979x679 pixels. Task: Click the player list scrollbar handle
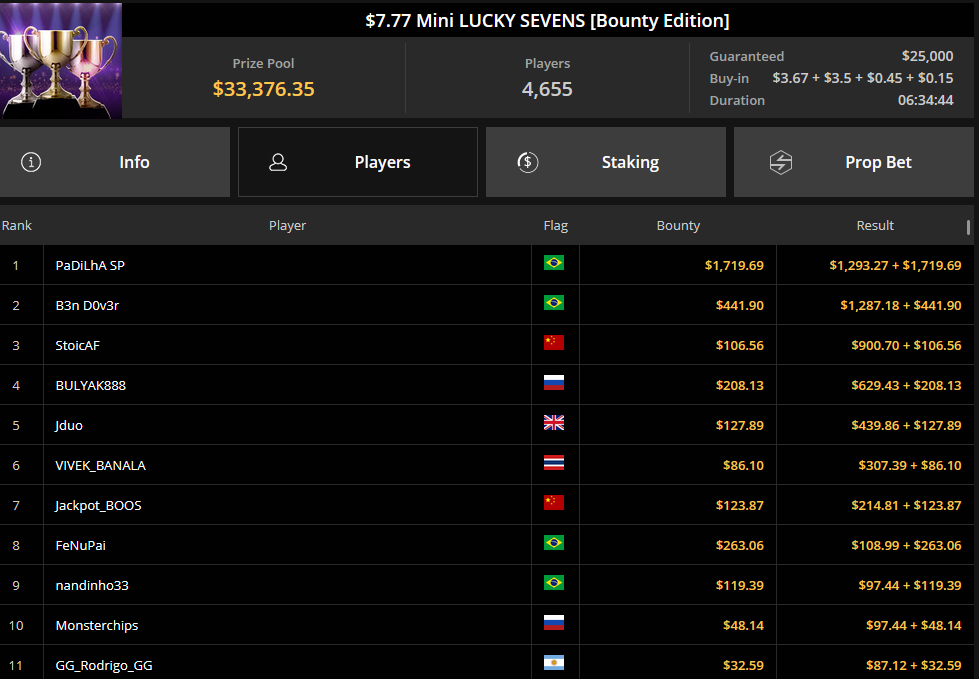[x=968, y=227]
